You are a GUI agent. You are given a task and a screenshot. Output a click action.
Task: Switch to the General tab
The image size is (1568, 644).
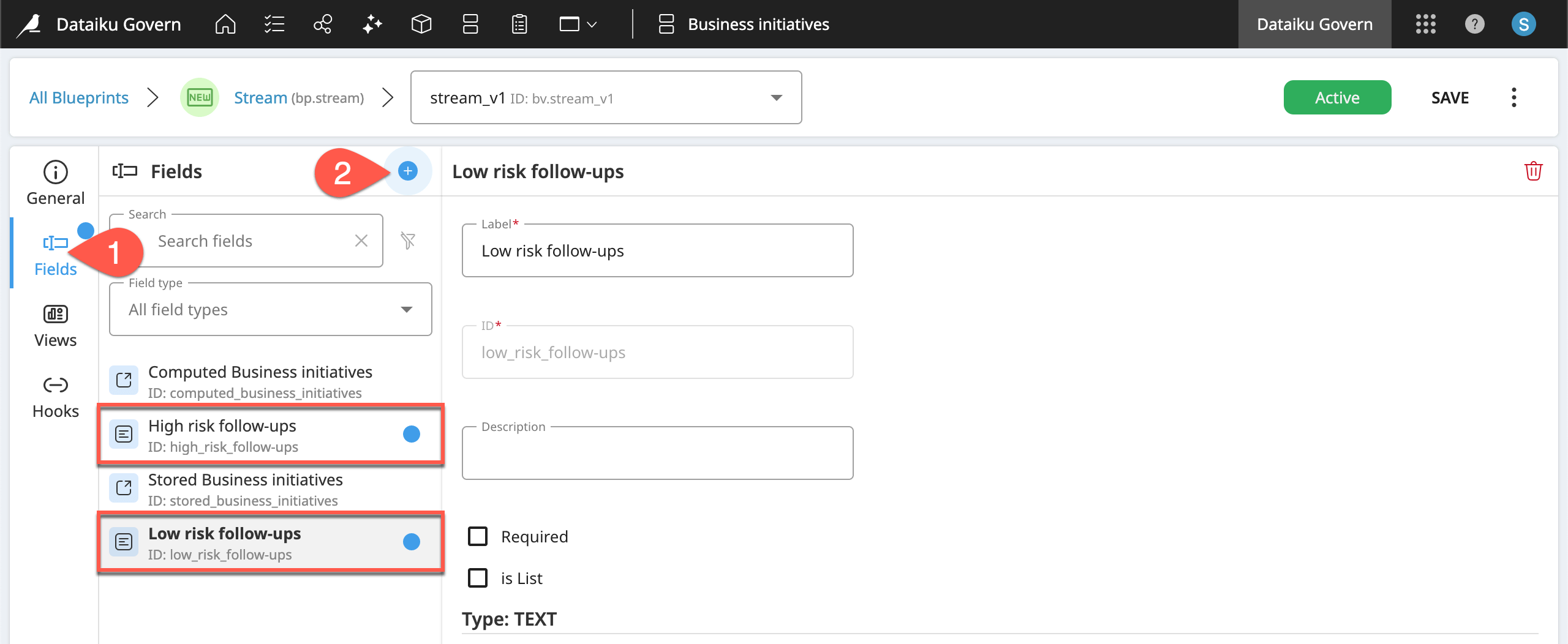point(55,182)
